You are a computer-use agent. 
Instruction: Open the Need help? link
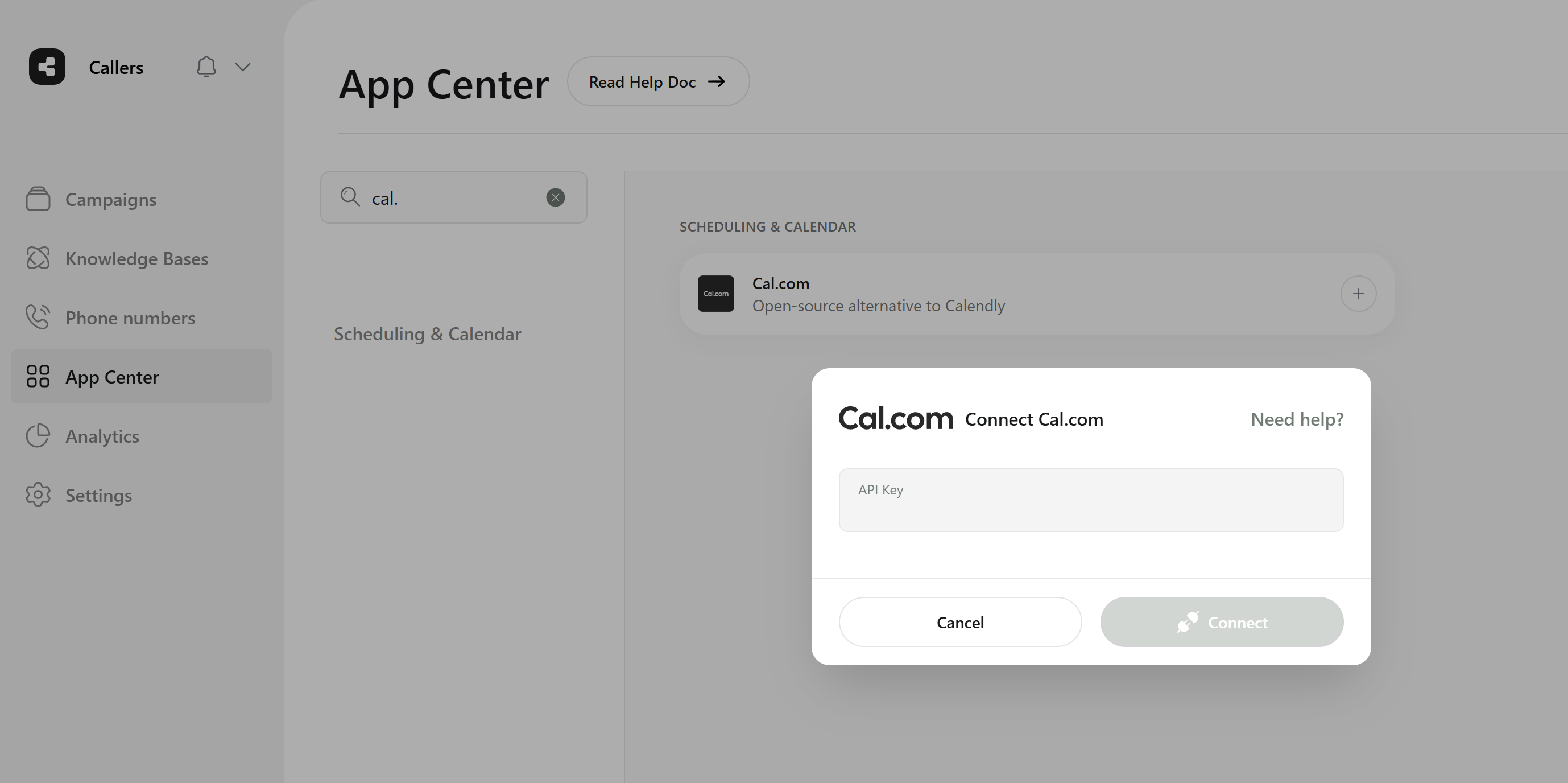[x=1297, y=419]
